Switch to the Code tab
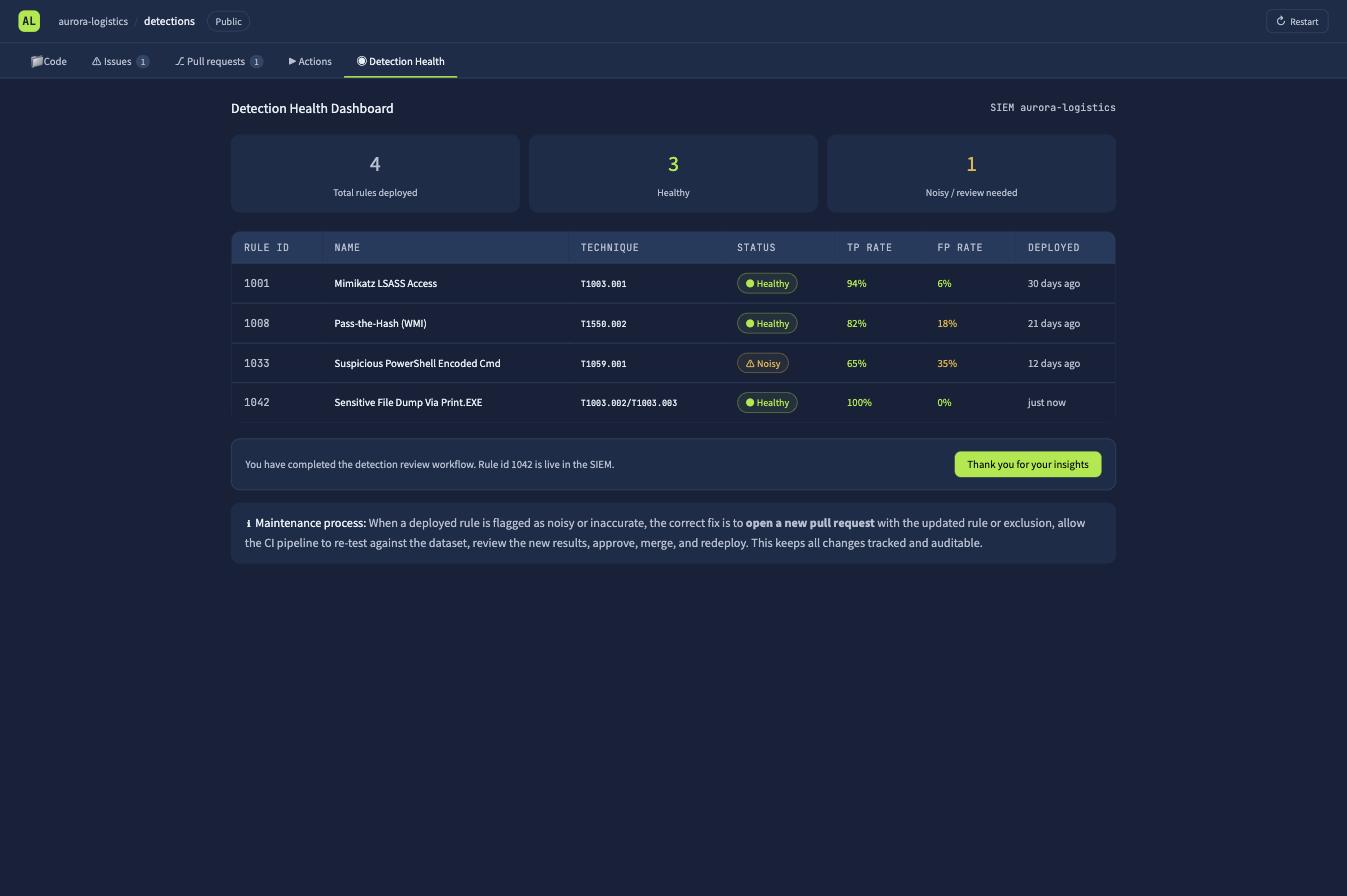This screenshot has width=1347, height=896. (49, 61)
